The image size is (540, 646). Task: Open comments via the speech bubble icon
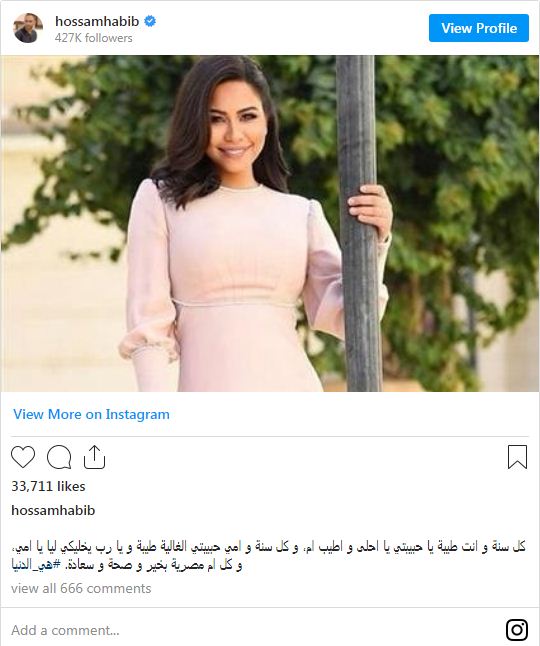click(x=59, y=457)
